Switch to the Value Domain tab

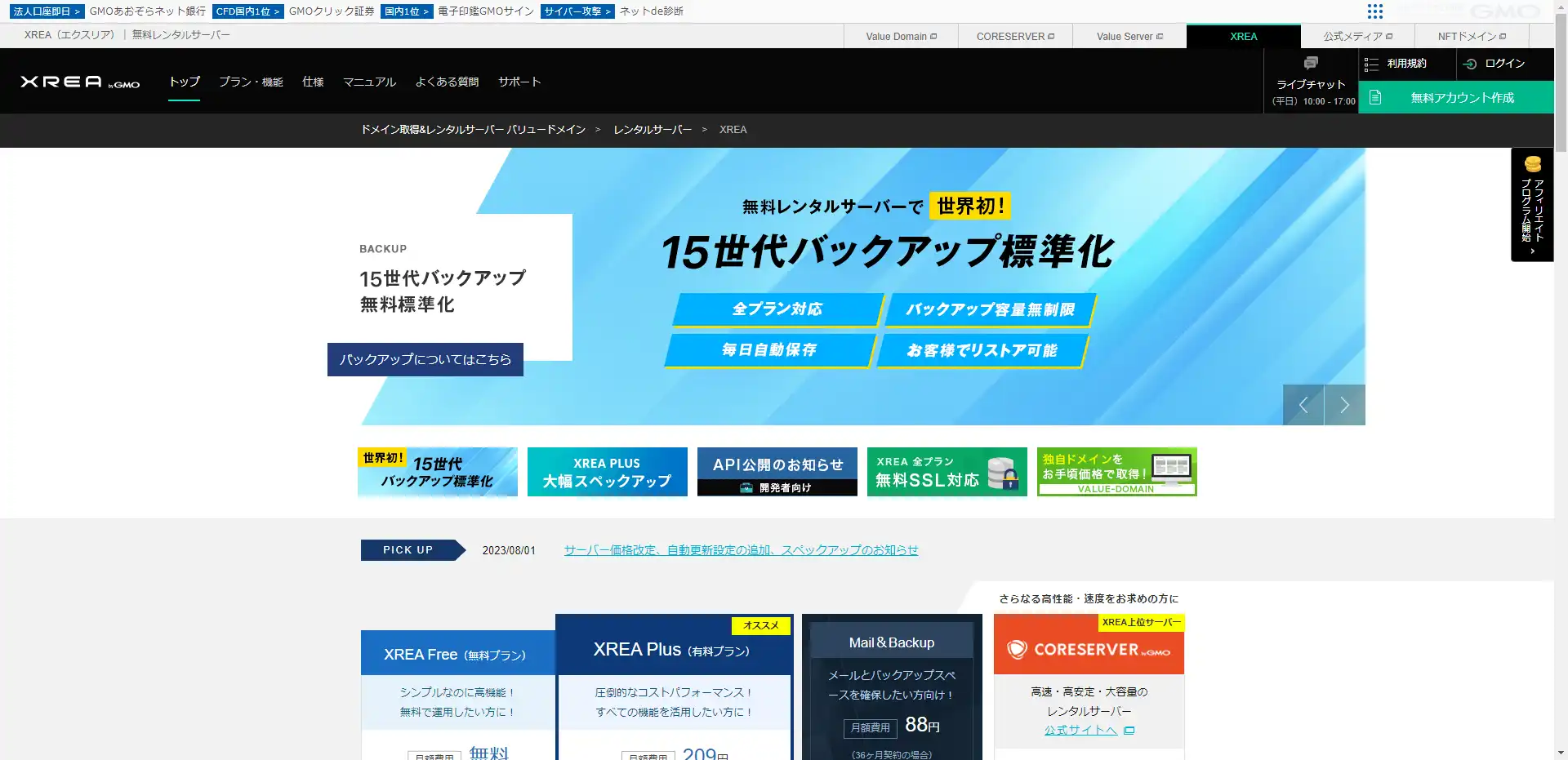(901, 36)
